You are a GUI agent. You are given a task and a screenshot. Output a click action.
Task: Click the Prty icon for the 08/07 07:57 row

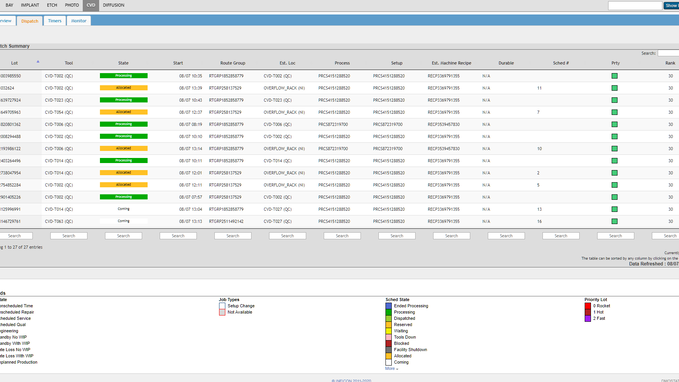coord(614,197)
